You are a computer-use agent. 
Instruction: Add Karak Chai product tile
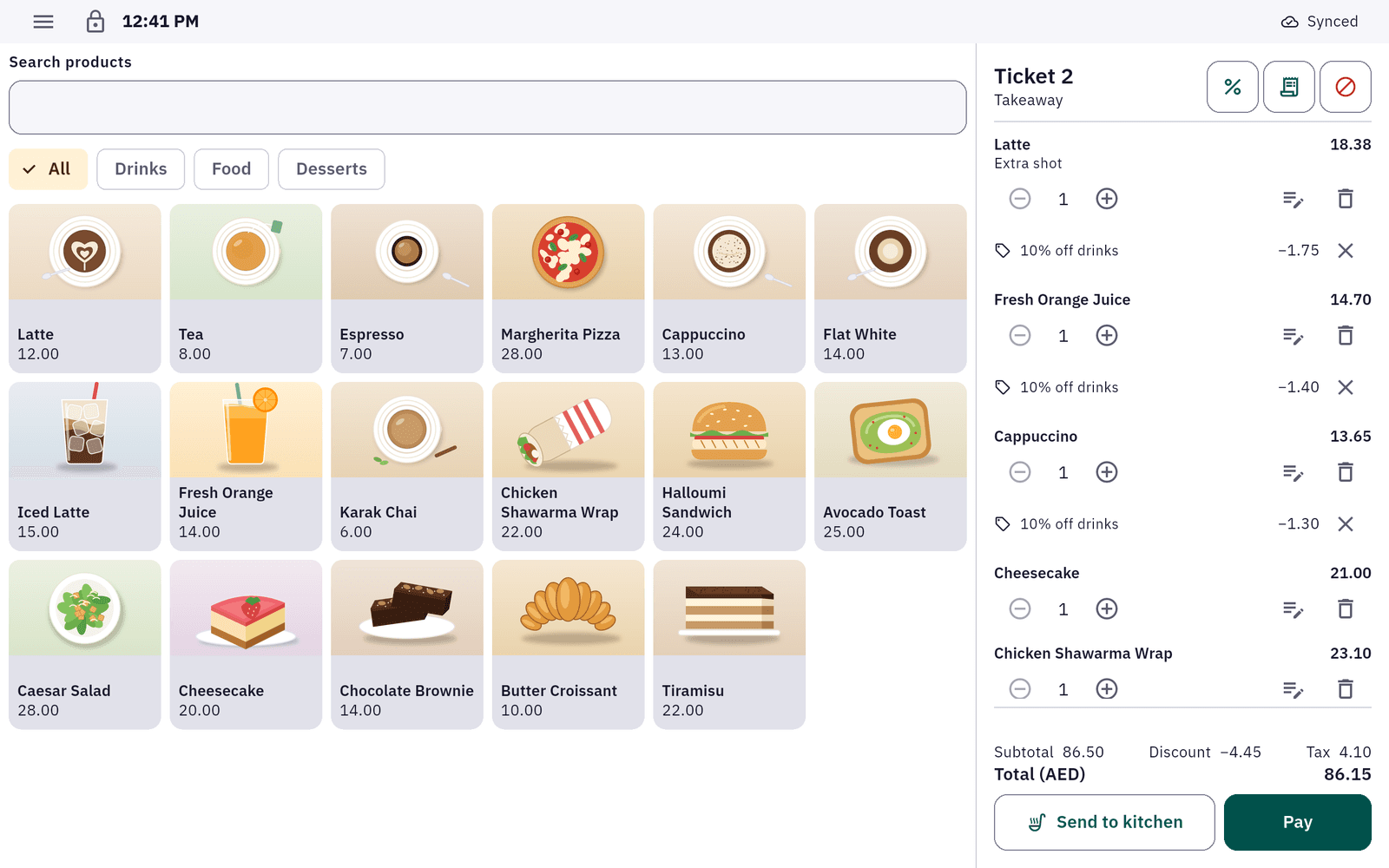(x=407, y=466)
